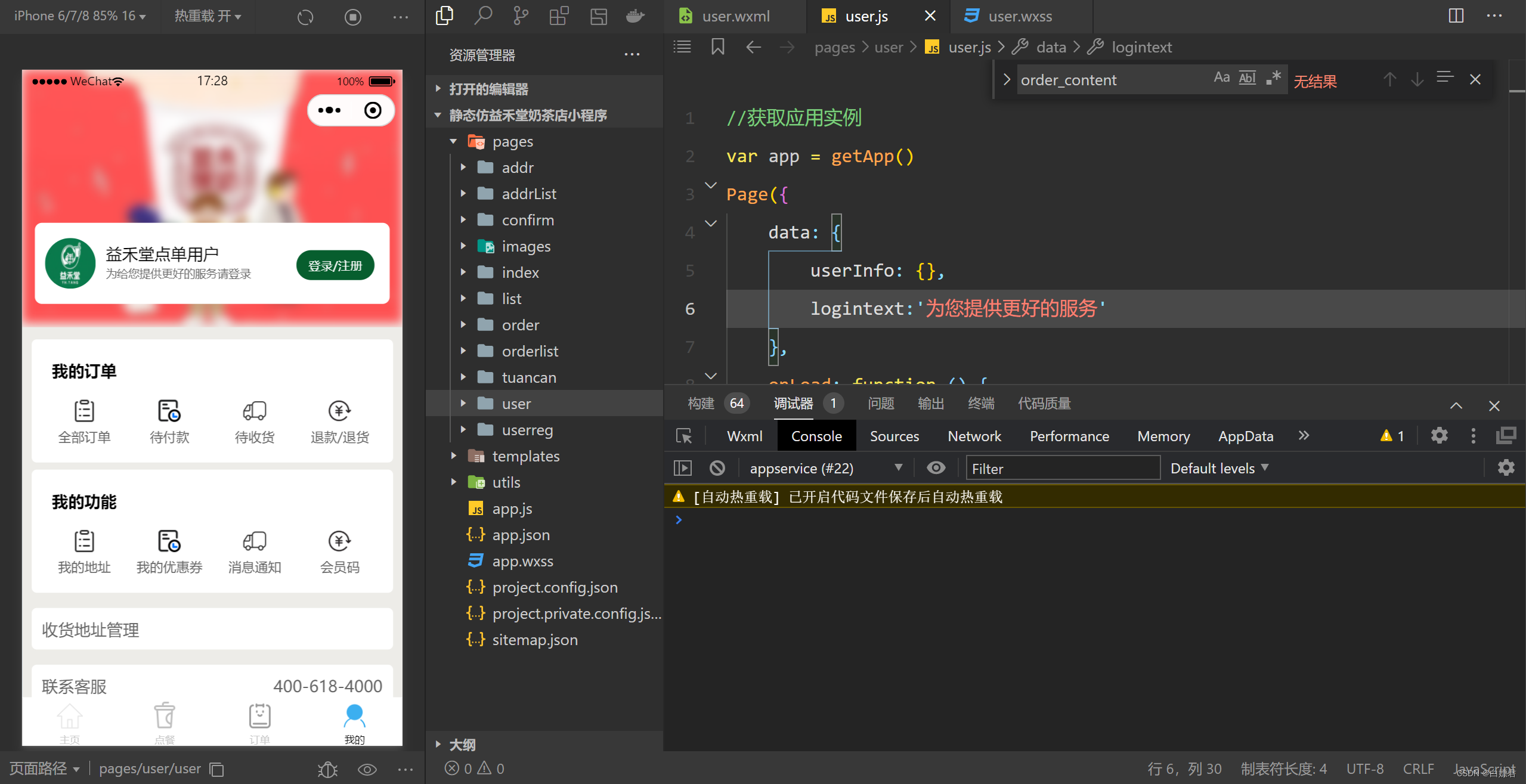1526x784 pixels.
Task: Open the iPhone 6/7/8 device dropdown
Action: [80, 16]
